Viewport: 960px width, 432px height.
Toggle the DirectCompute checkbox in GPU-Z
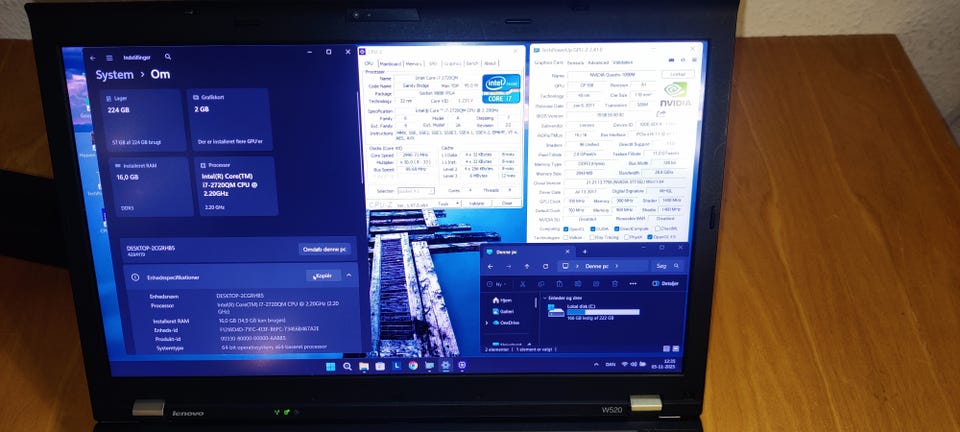click(x=617, y=228)
